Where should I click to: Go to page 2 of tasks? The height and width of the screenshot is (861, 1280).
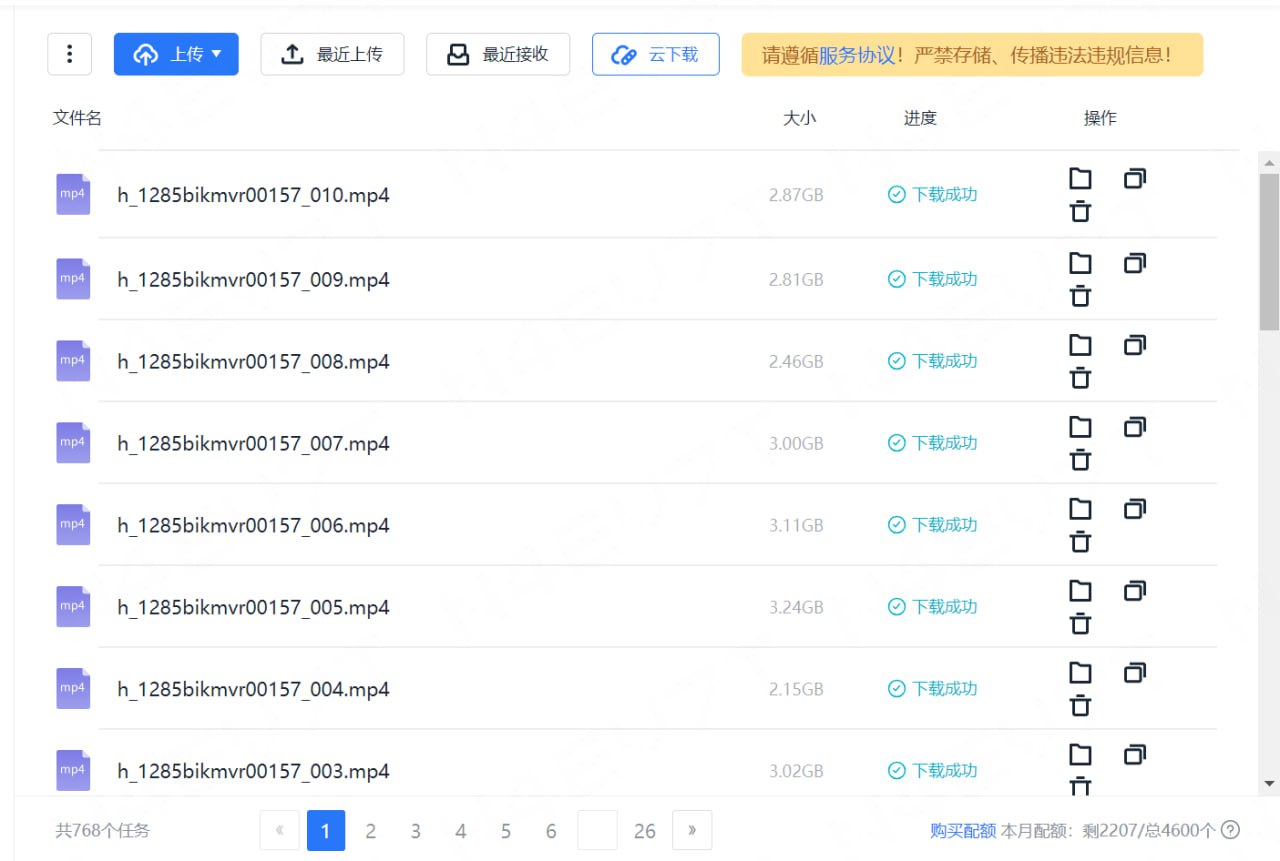click(x=370, y=831)
